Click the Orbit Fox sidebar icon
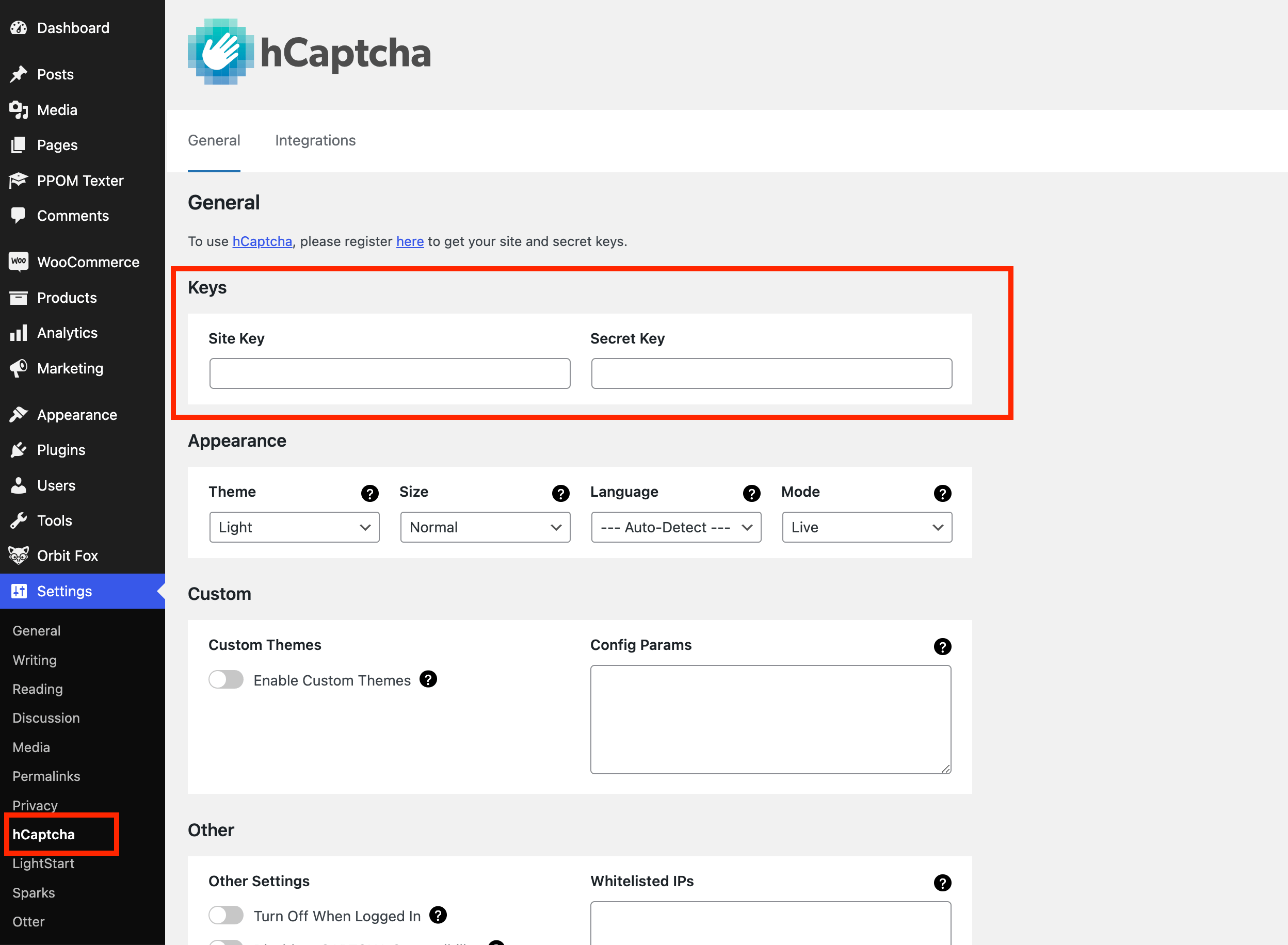 [x=18, y=556]
